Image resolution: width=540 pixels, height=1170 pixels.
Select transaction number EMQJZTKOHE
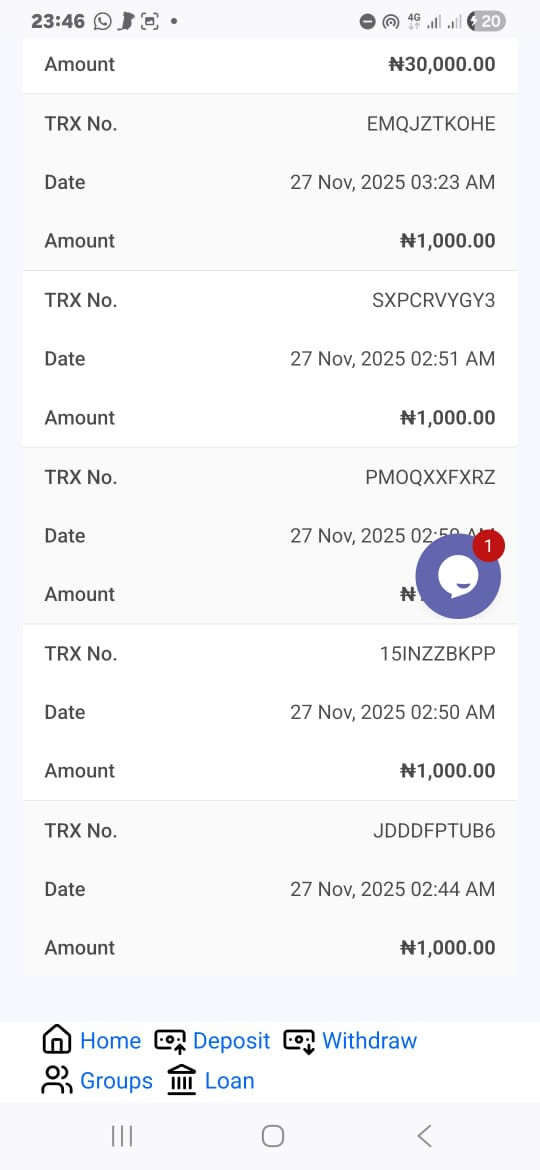(431, 124)
